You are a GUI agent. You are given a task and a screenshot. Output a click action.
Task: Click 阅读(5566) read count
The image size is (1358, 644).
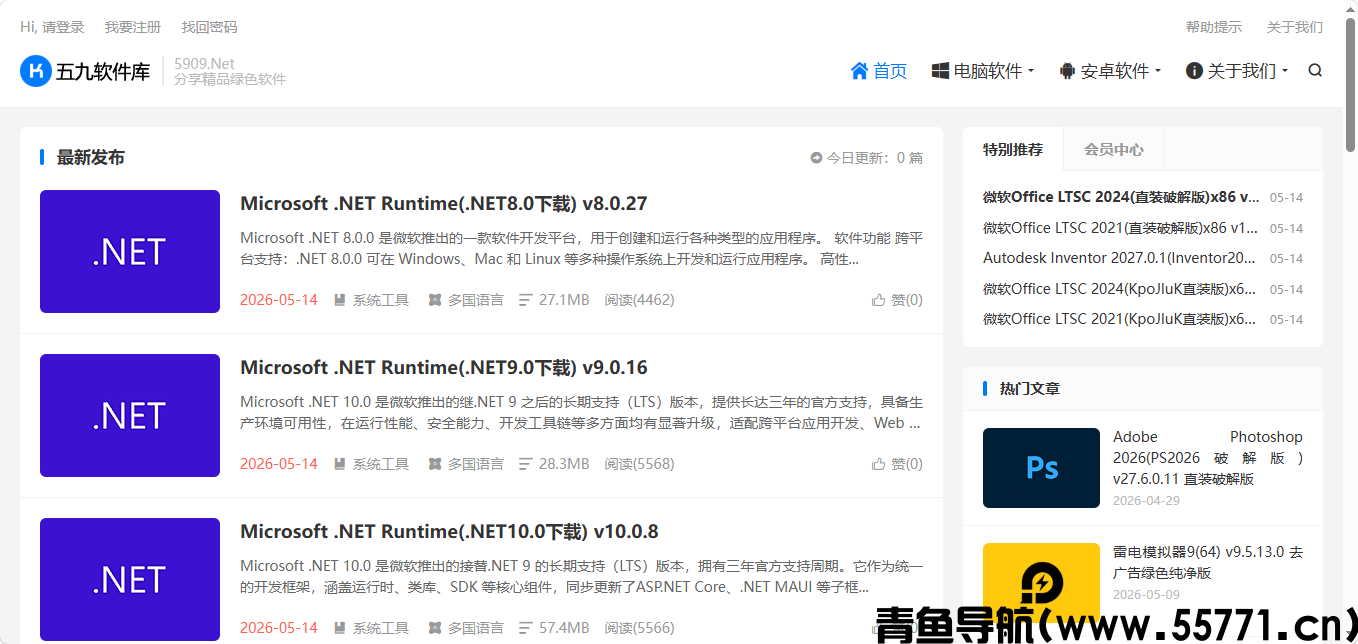640,628
